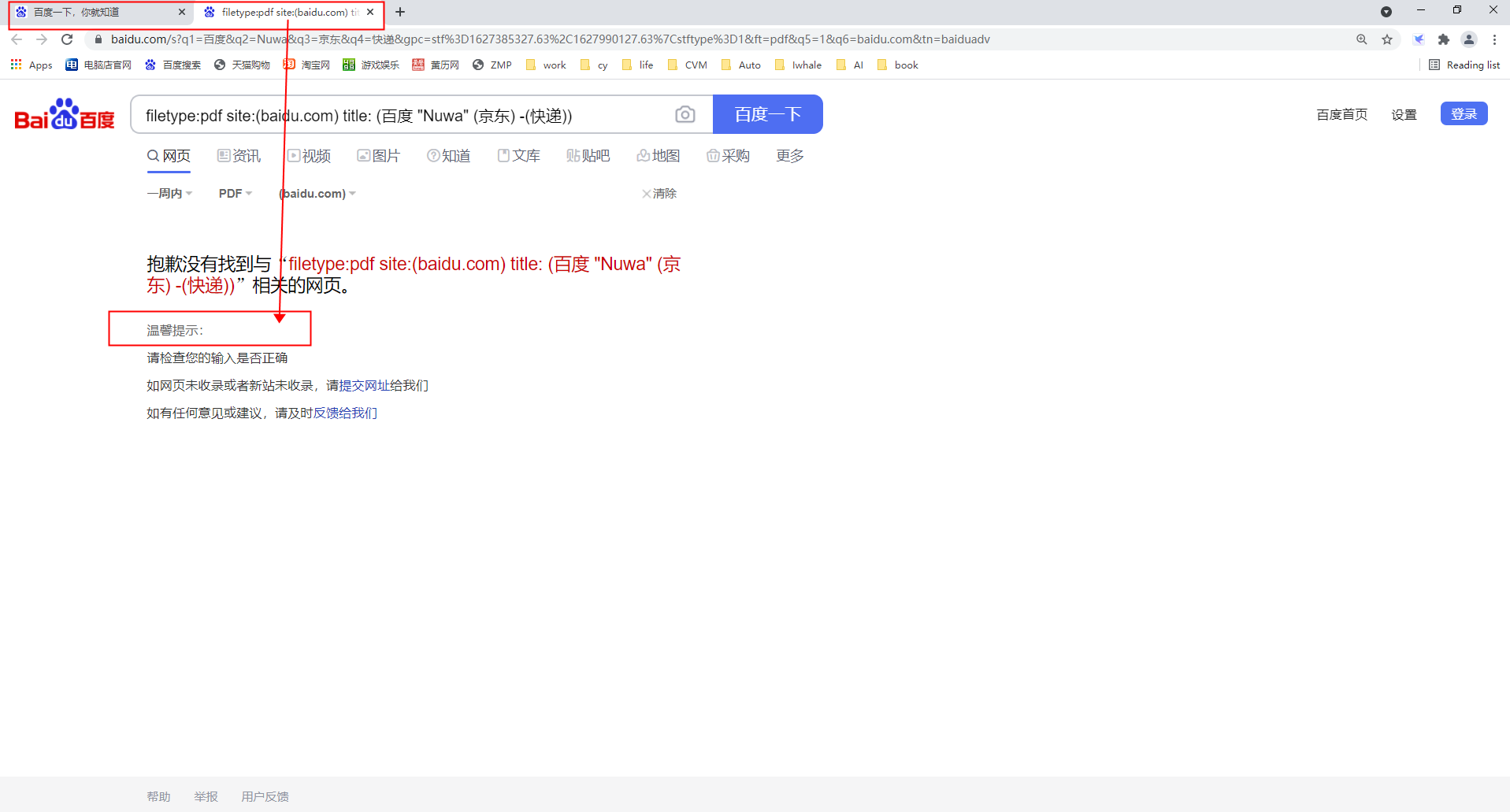1510x812 pixels.
Task: Open the 更多 search categories
Action: [790, 156]
